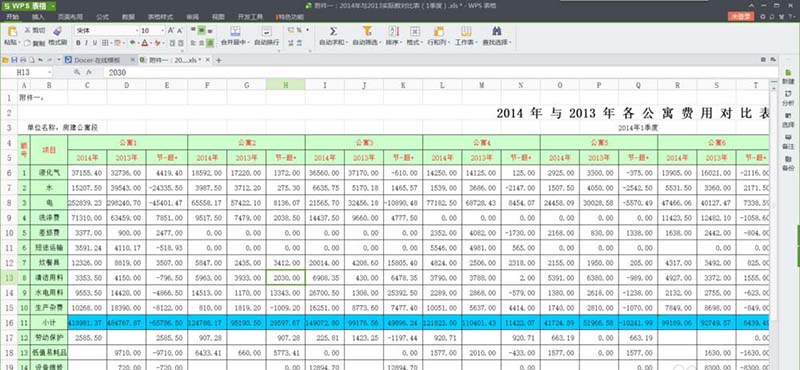This screenshot has height=370, width=800.
Task: Click the AutoFilter (自动筛选) funnel icon
Action: 366,31
